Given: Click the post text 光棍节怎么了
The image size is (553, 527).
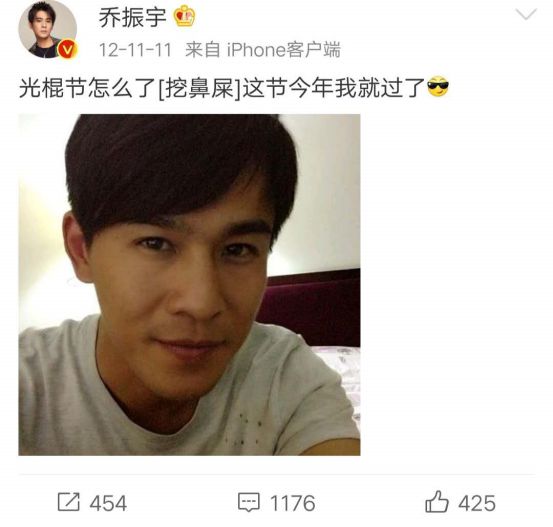Looking at the screenshot, I should pos(88,88).
